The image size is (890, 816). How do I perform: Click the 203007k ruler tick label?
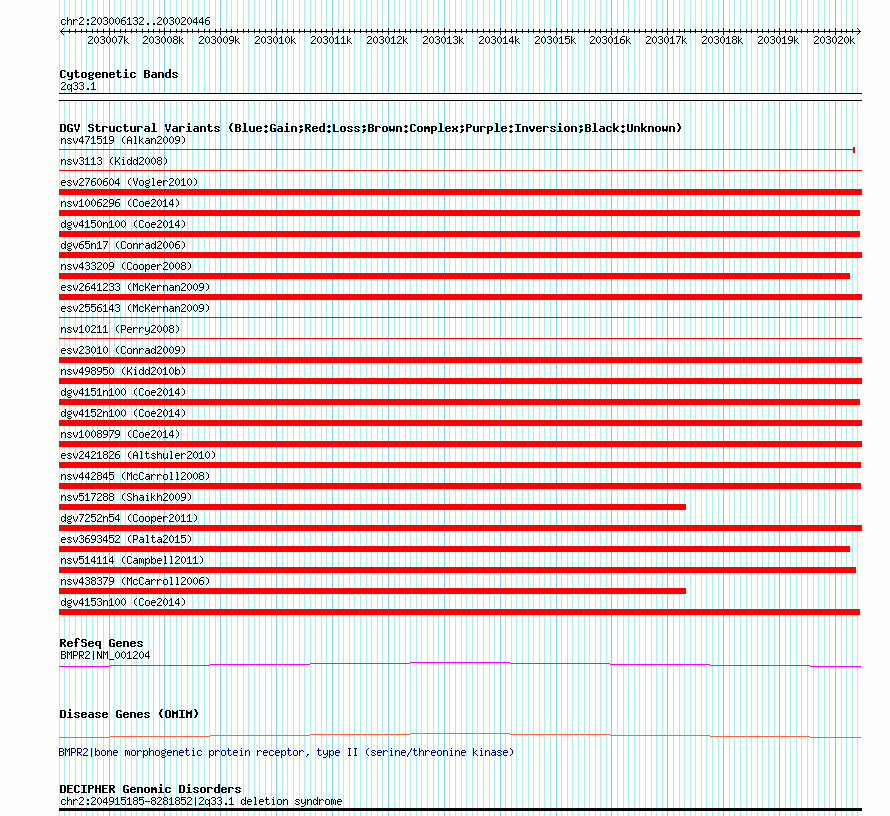[108, 40]
